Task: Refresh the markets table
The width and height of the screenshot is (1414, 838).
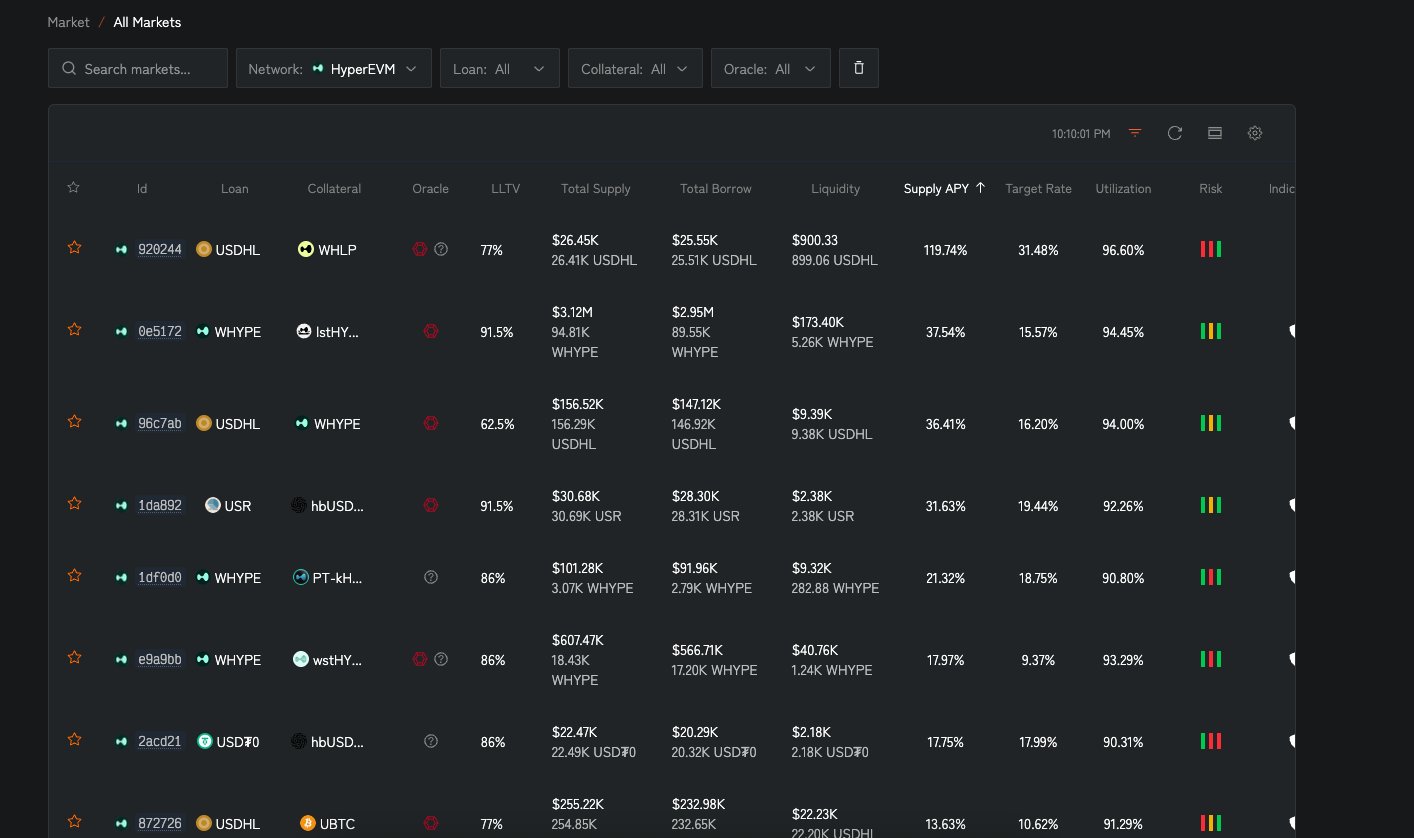Action: [1175, 133]
